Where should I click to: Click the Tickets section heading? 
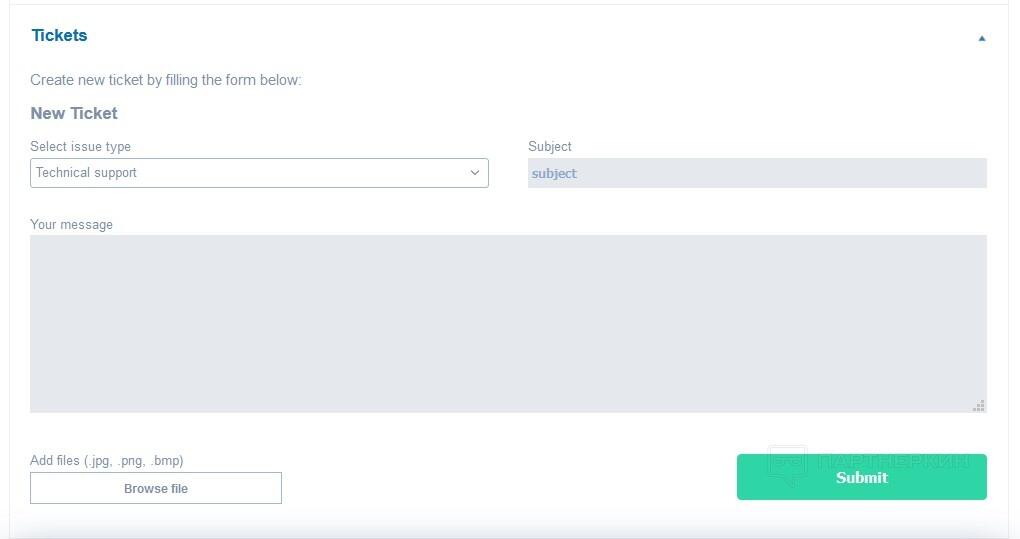tap(59, 36)
